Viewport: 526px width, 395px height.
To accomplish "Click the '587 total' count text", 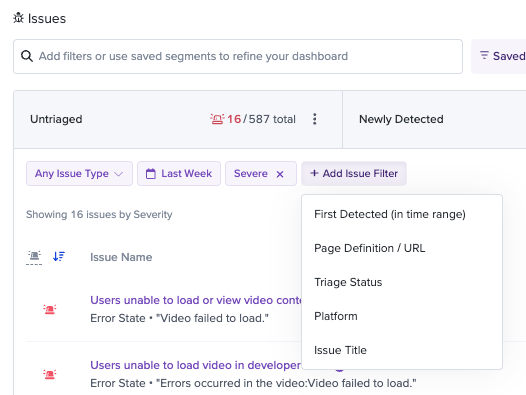I will click(272, 119).
